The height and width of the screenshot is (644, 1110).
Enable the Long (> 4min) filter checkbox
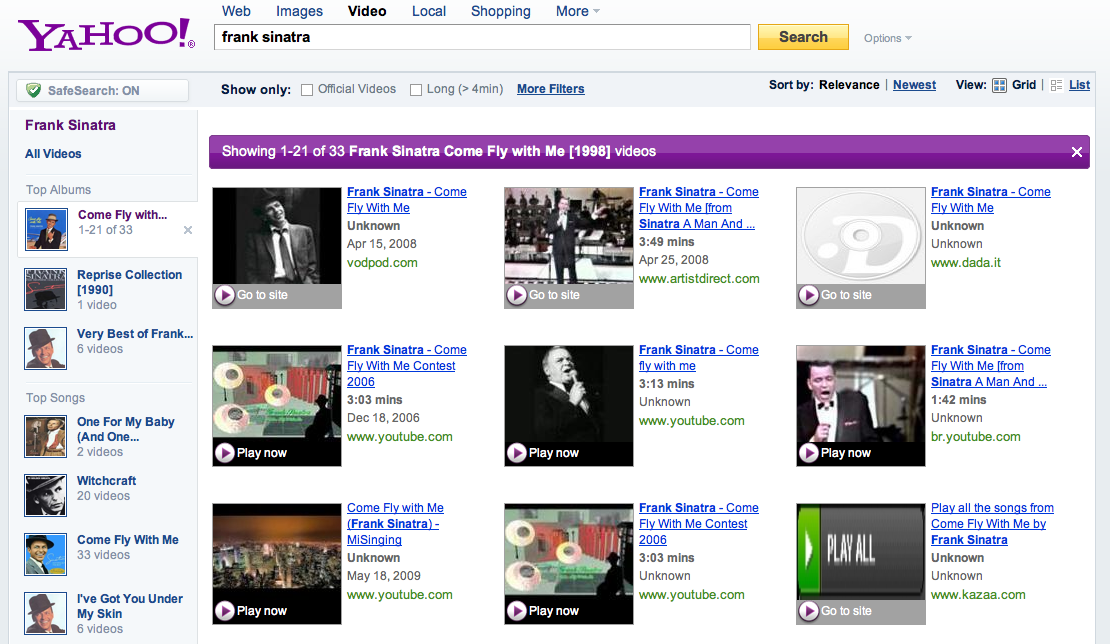(x=416, y=90)
